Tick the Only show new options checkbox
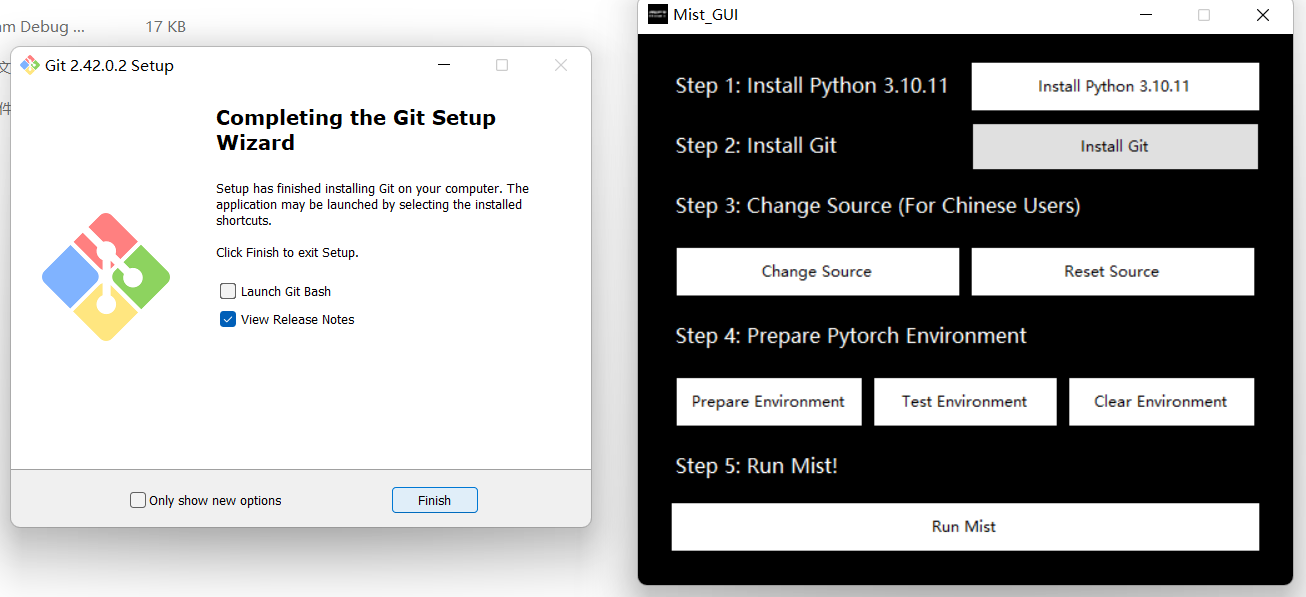Screen dimensions: 1306x597 coord(138,500)
